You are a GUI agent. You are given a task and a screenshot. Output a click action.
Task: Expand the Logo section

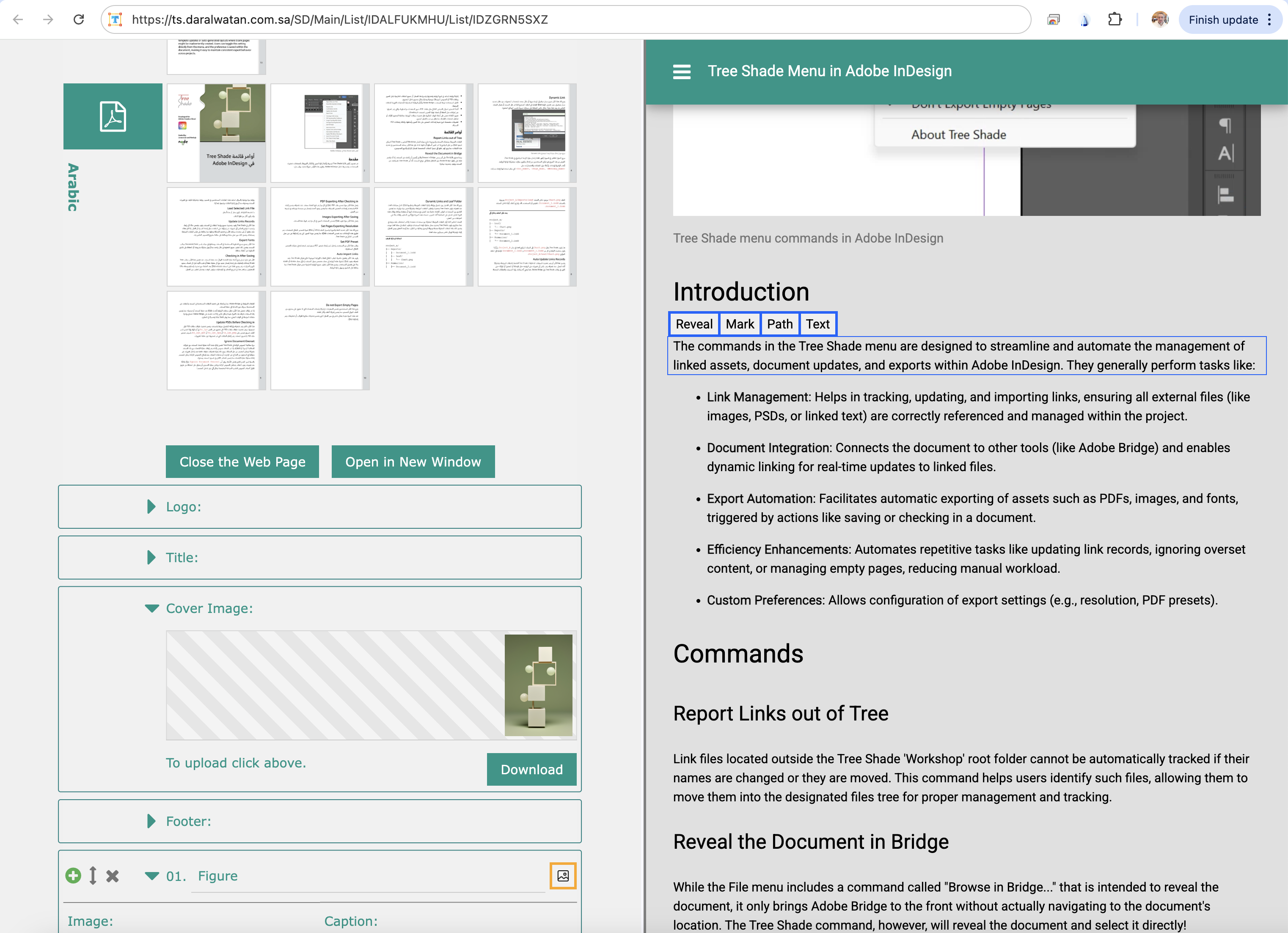(151, 506)
